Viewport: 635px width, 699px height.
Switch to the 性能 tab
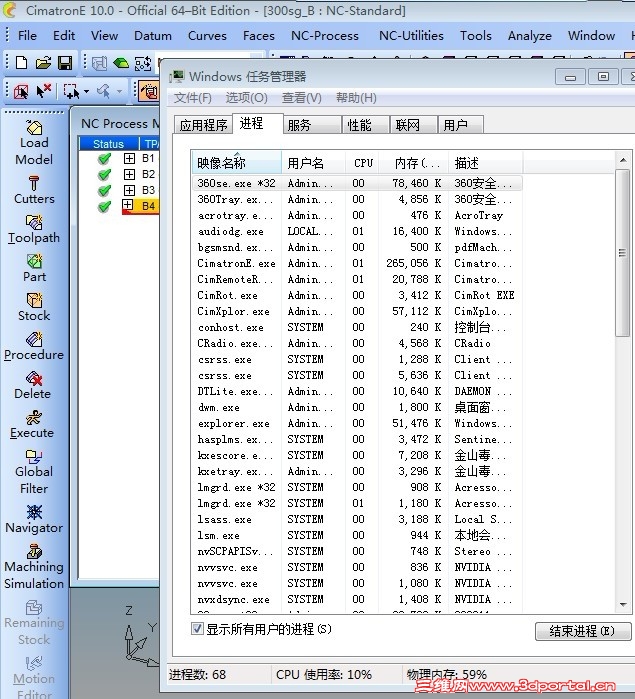click(x=366, y=125)
